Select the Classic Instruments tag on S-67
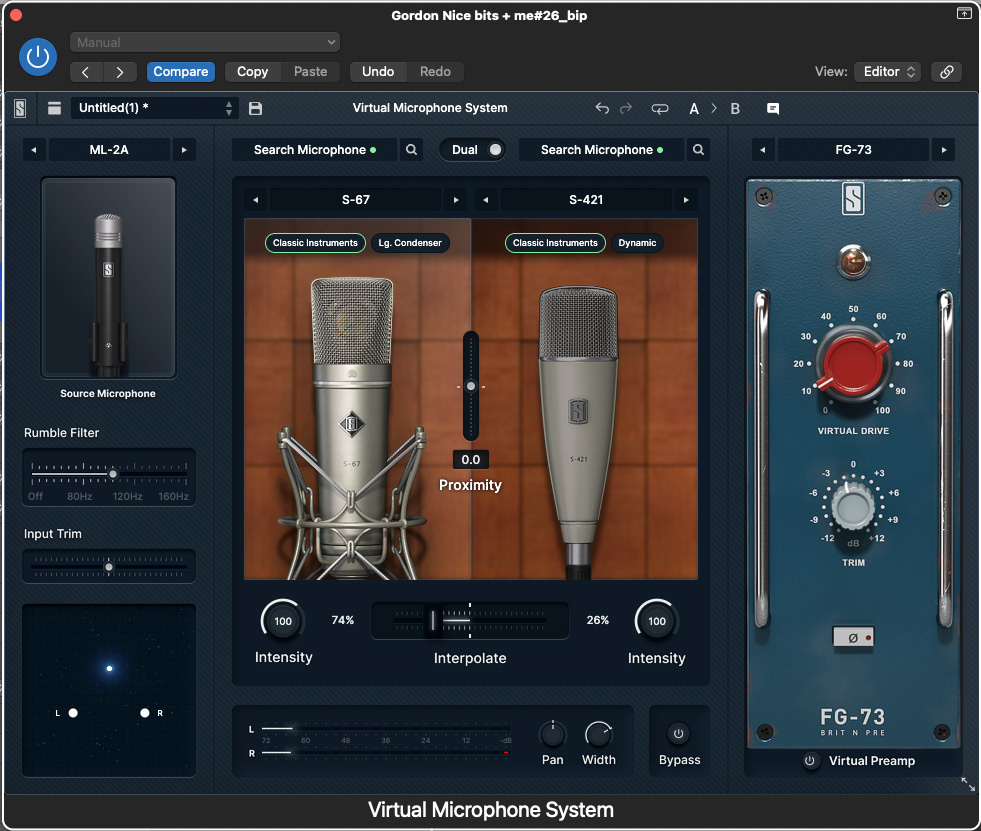Viewport: 981px width, 831px height. (315, 243)
